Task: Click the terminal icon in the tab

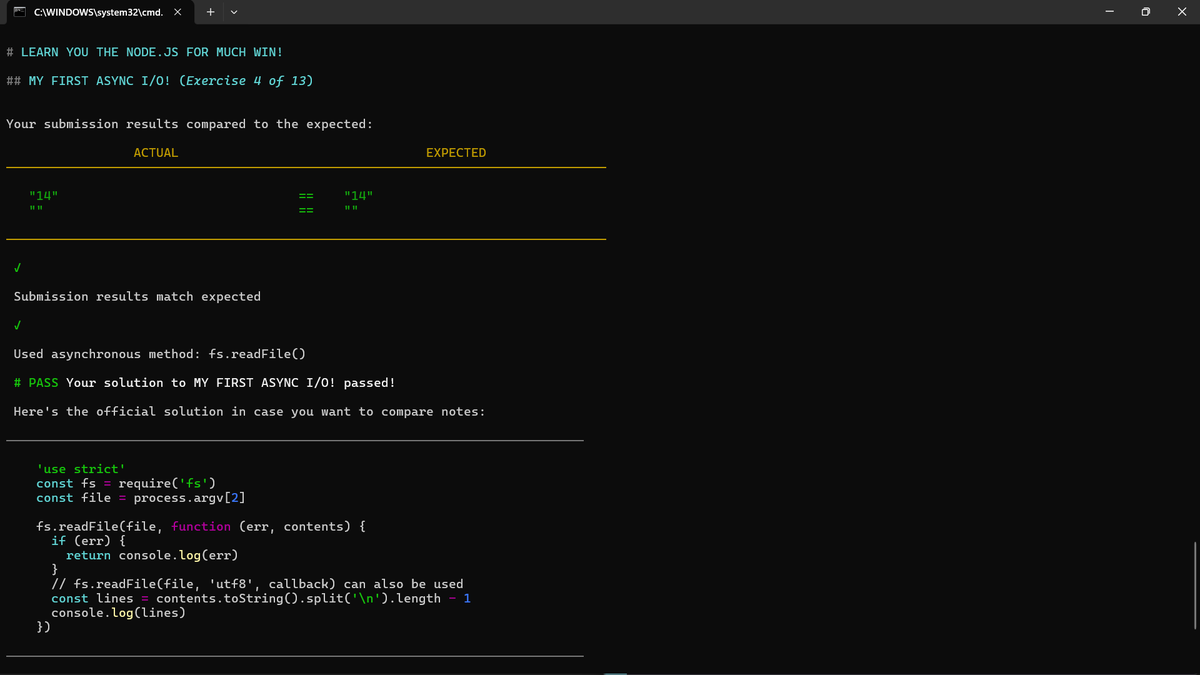Action: click(x=19, y=12)
